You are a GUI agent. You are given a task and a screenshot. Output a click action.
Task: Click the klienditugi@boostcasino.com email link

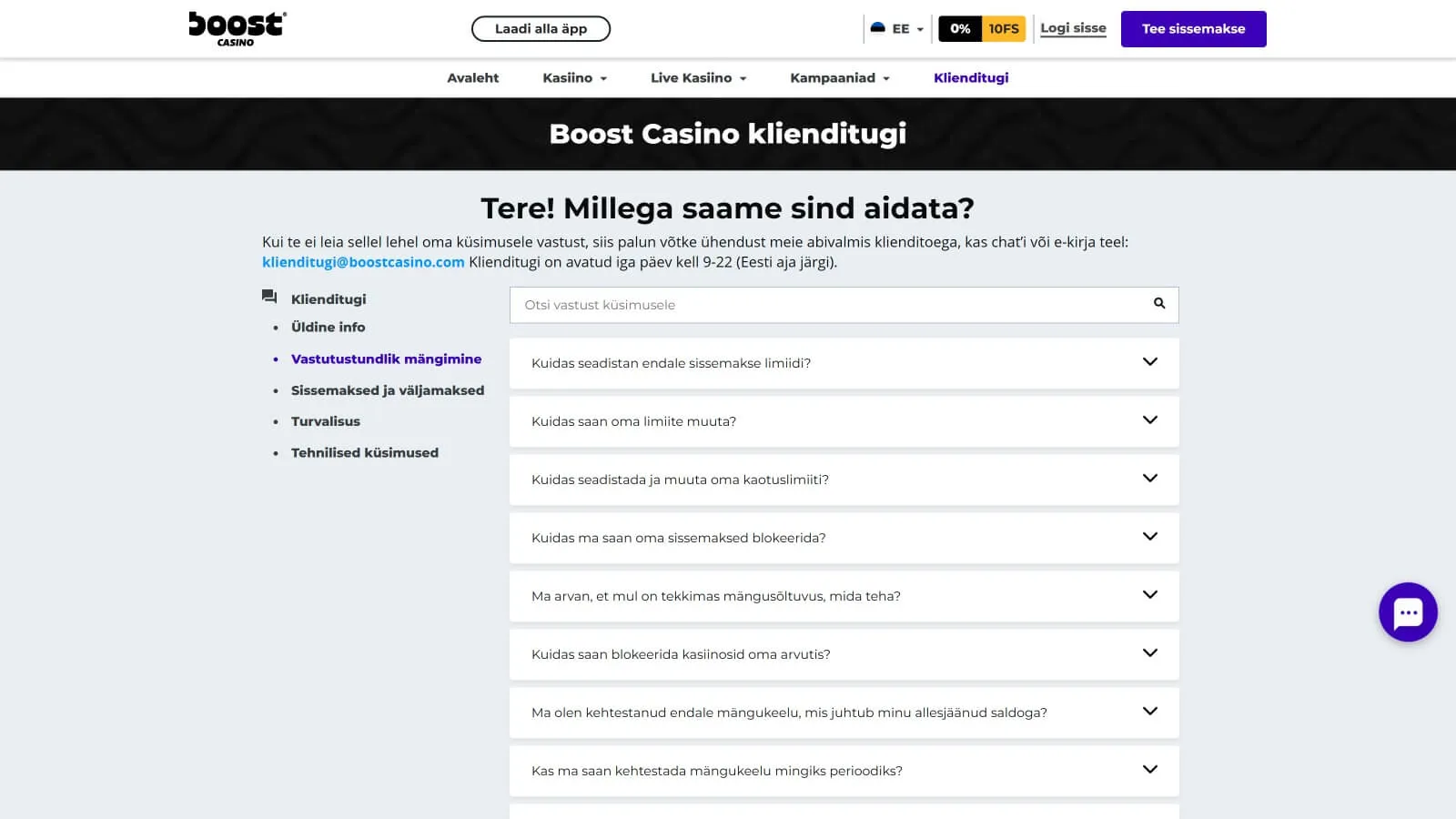click(363, 262)
